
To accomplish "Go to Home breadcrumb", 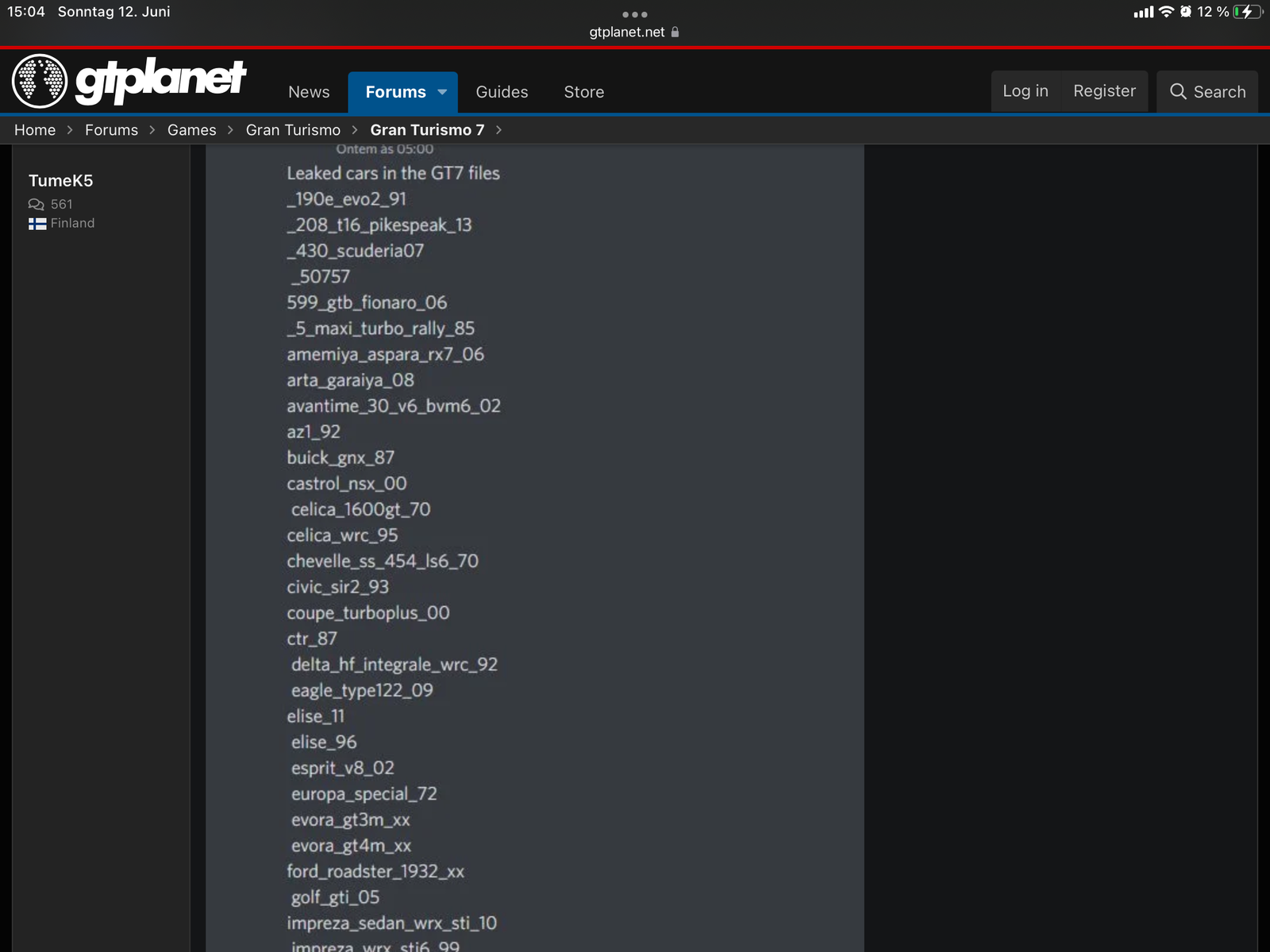I will pyautogui.click(x=35, y=130).
